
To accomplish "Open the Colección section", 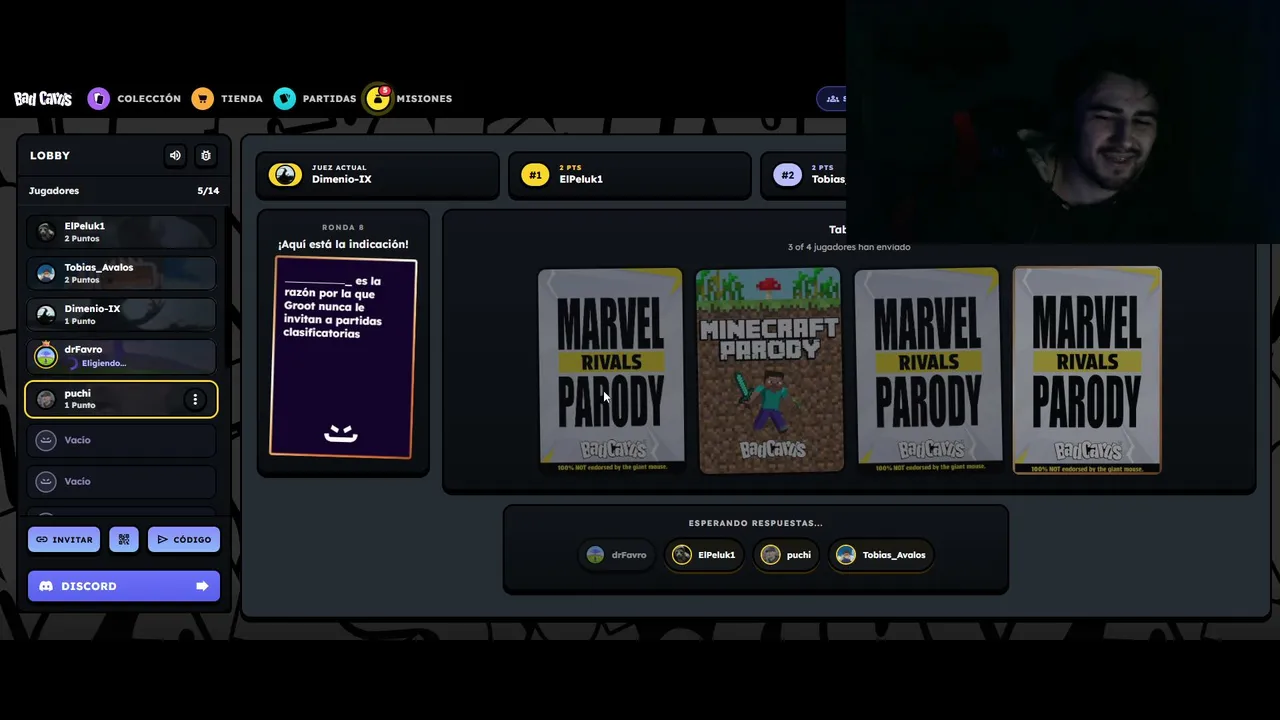I will click(134, 99).
